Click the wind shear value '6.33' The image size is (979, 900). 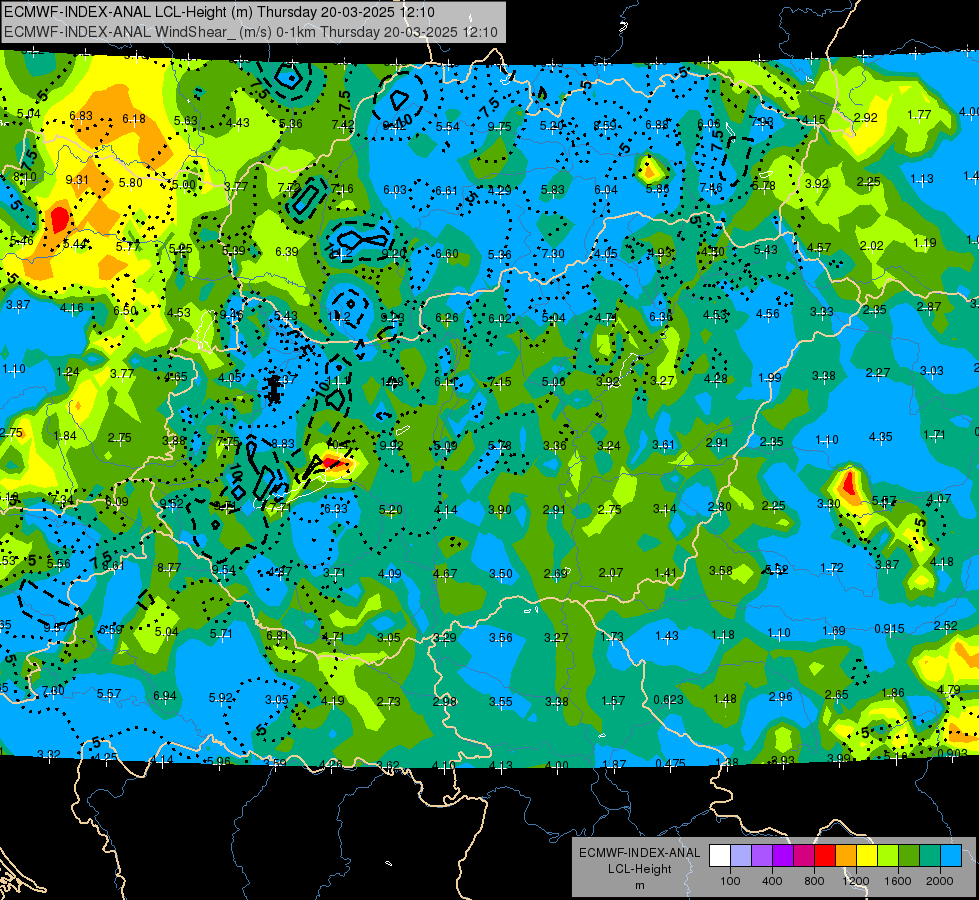(x=336, y=508)
